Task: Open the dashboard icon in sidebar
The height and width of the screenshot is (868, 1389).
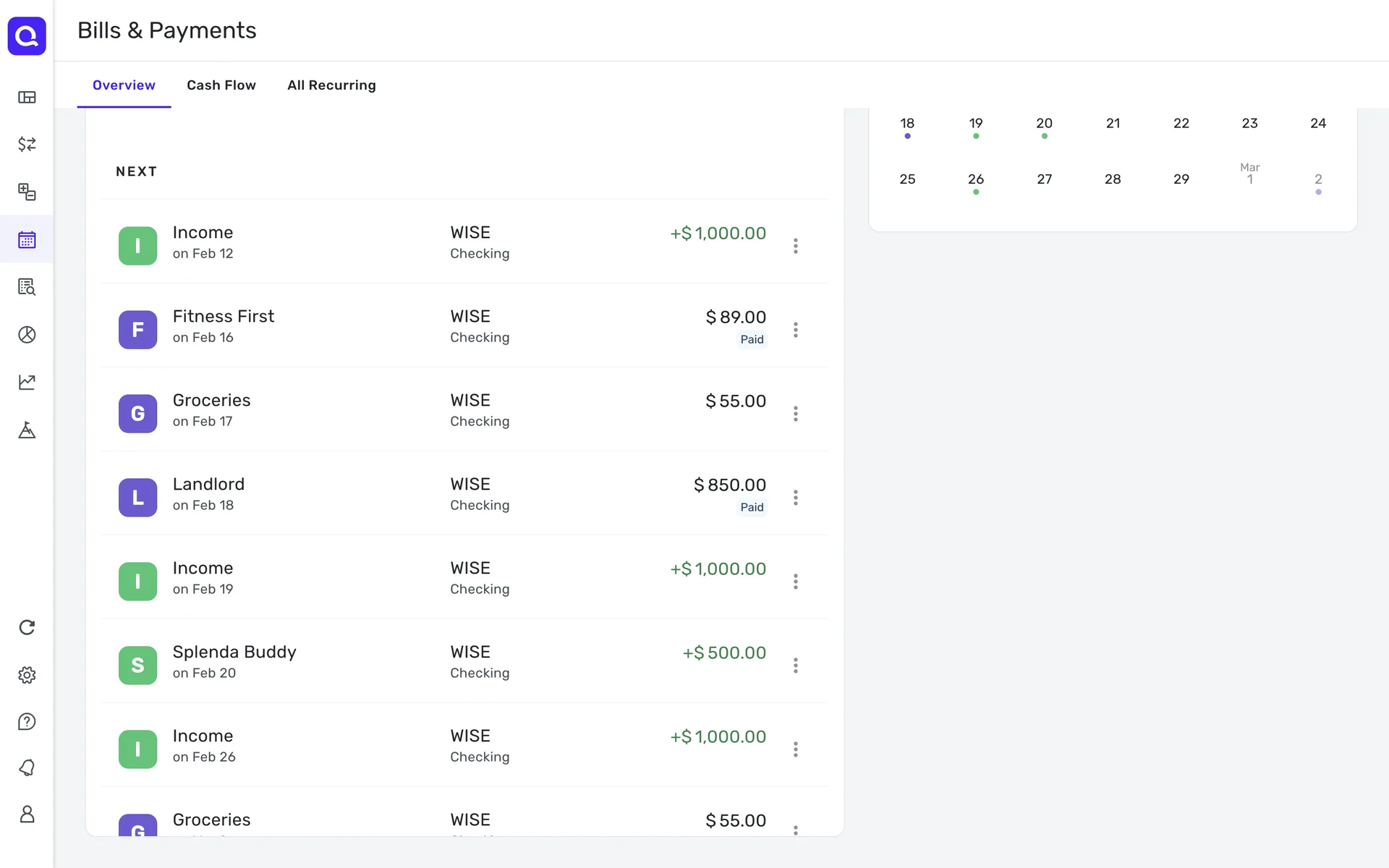Action: coord(27,97)
